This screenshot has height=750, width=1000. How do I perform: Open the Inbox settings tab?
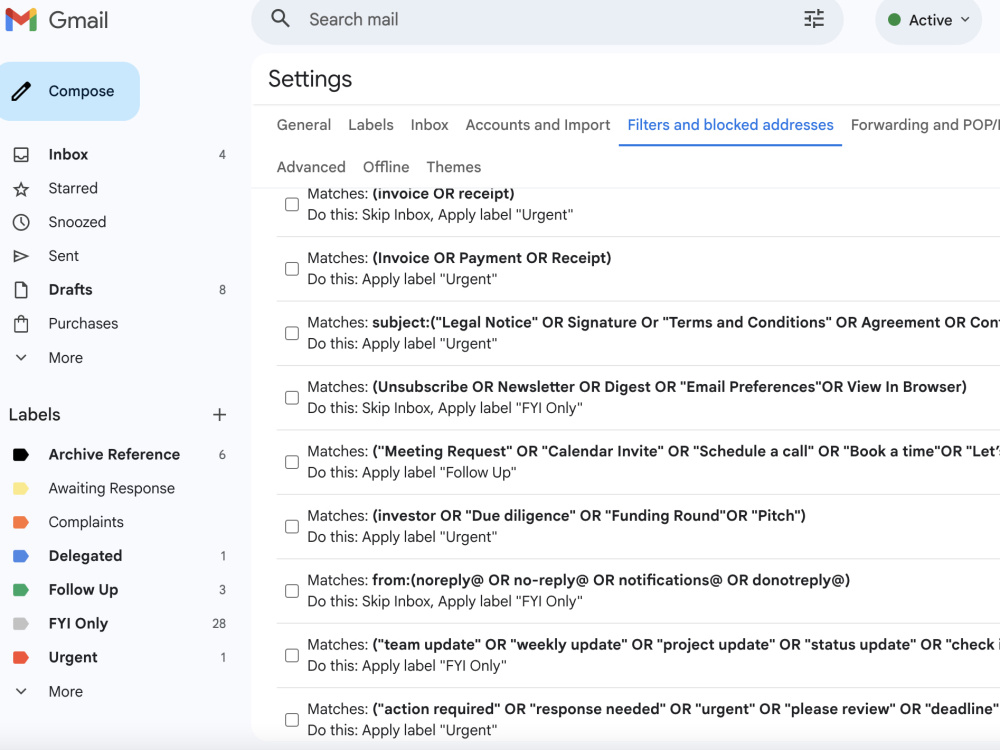pyautogui.click(x=429, y=125)
